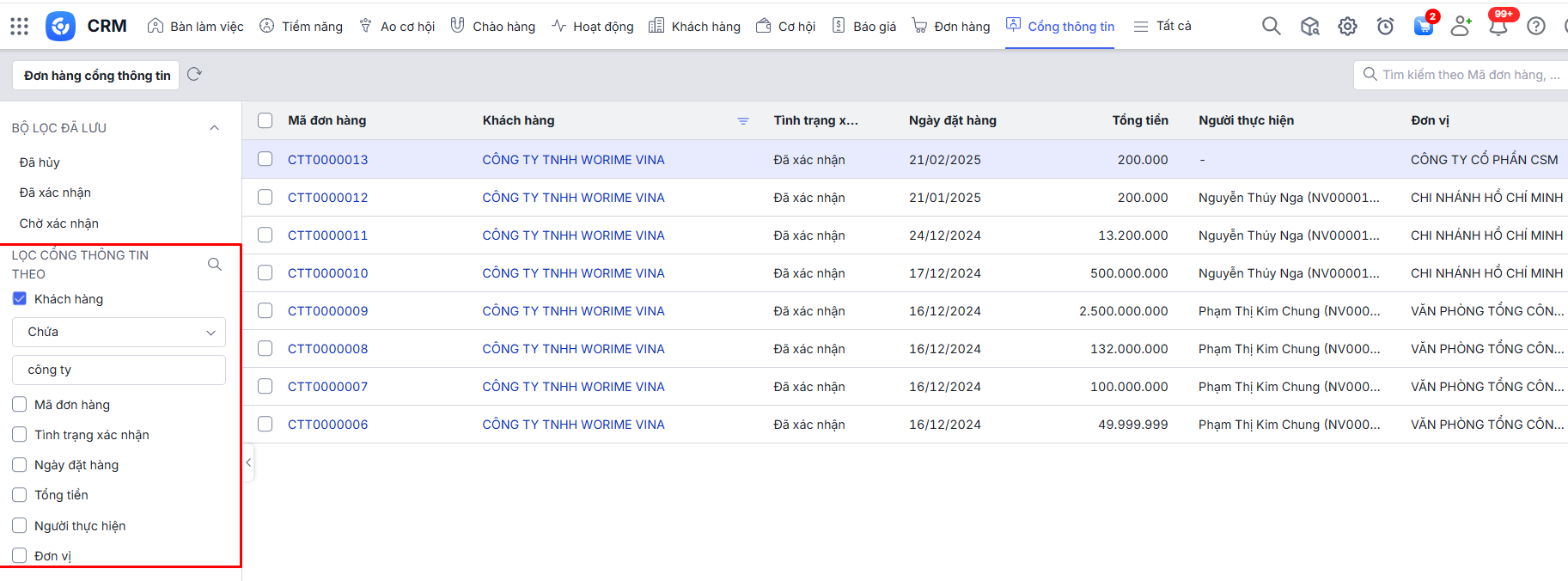
Task: Collapse the left filter sidebar panel
Action: [248, 463]
